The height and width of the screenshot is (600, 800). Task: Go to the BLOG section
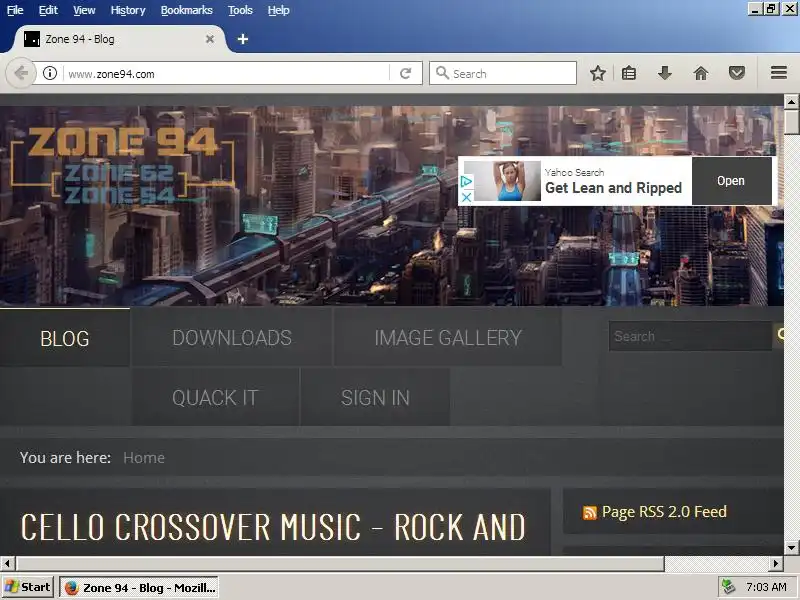click(65, 338)
